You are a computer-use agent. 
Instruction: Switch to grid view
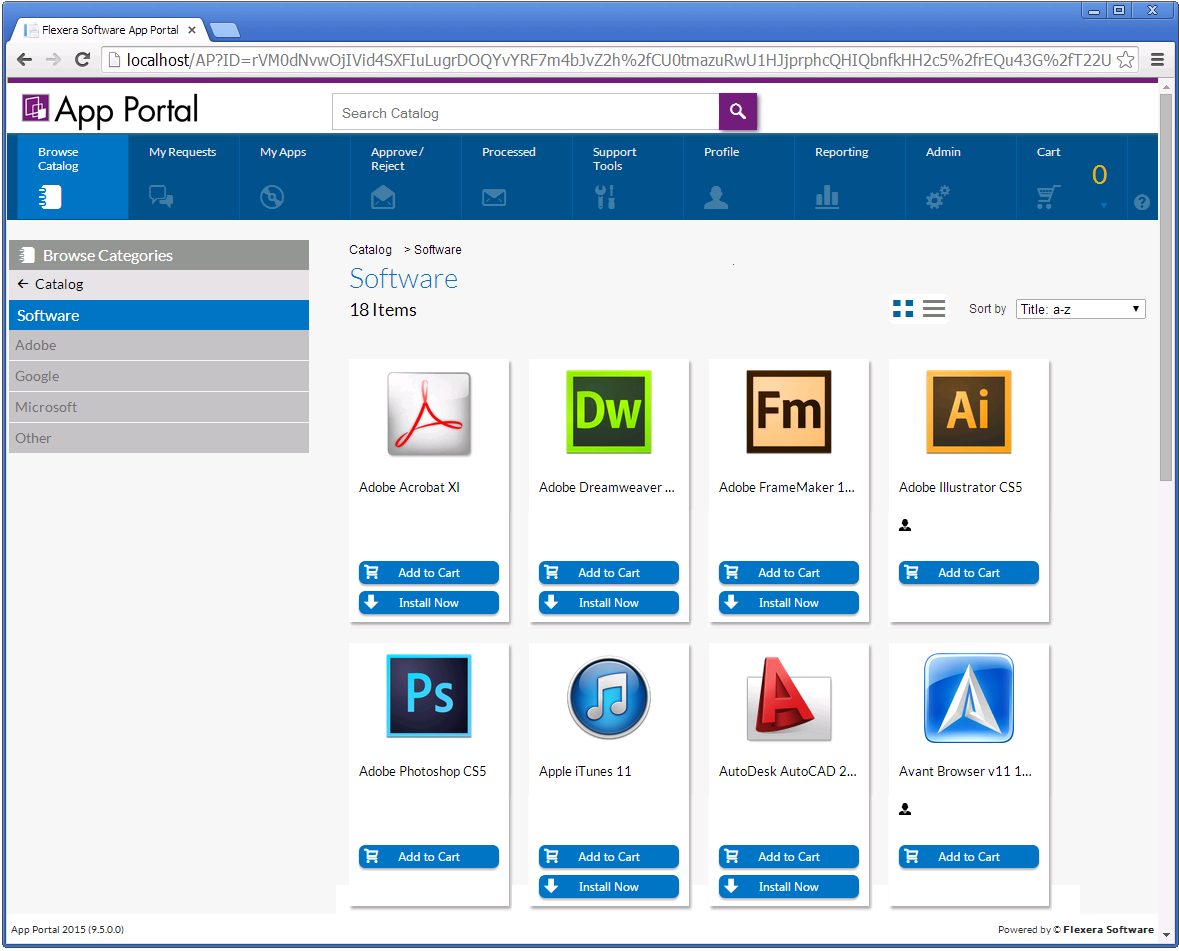pos(904,308)
